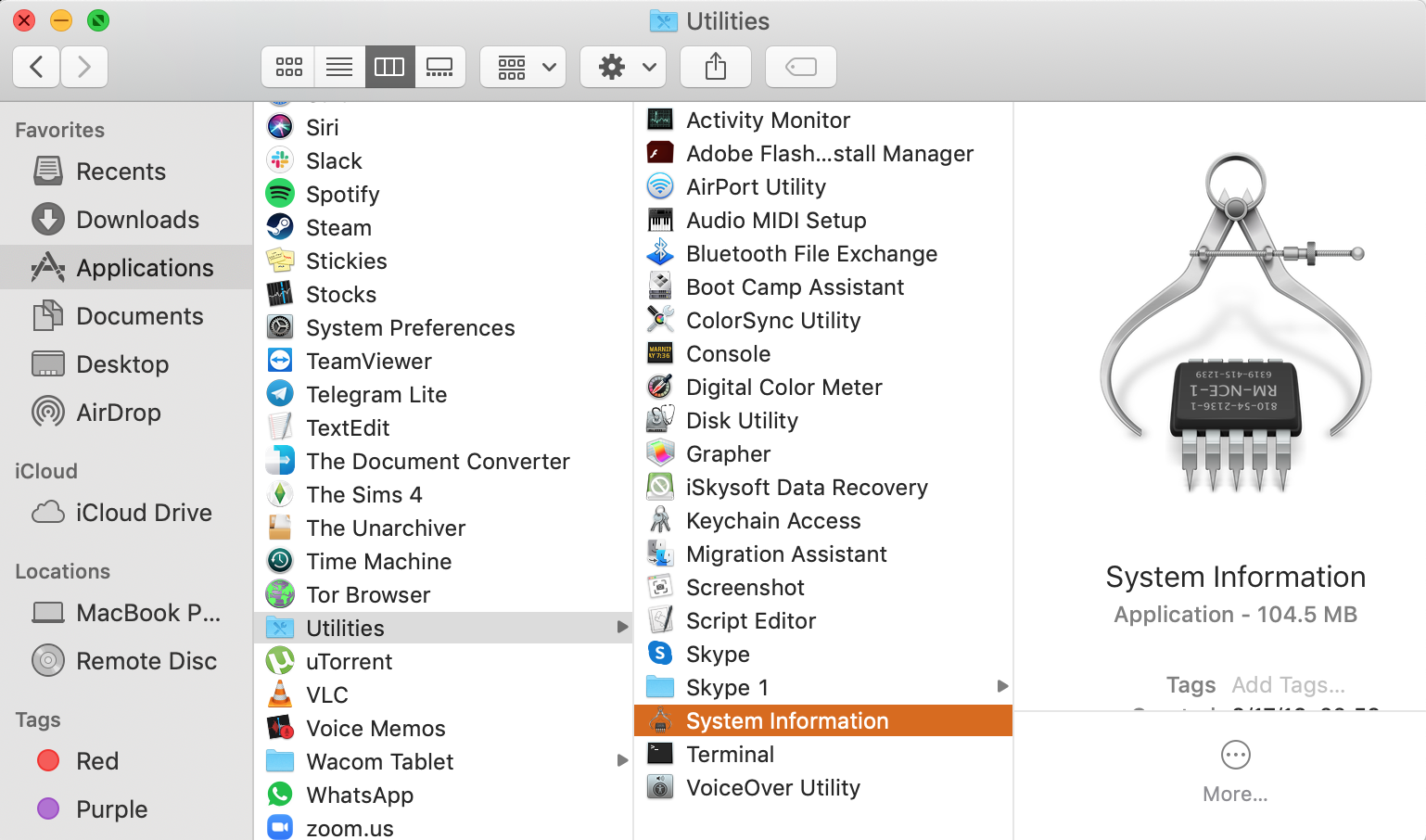
Task: Select the WhatsApp app icon
Action: pyautogui.click(x=280, y=794)
